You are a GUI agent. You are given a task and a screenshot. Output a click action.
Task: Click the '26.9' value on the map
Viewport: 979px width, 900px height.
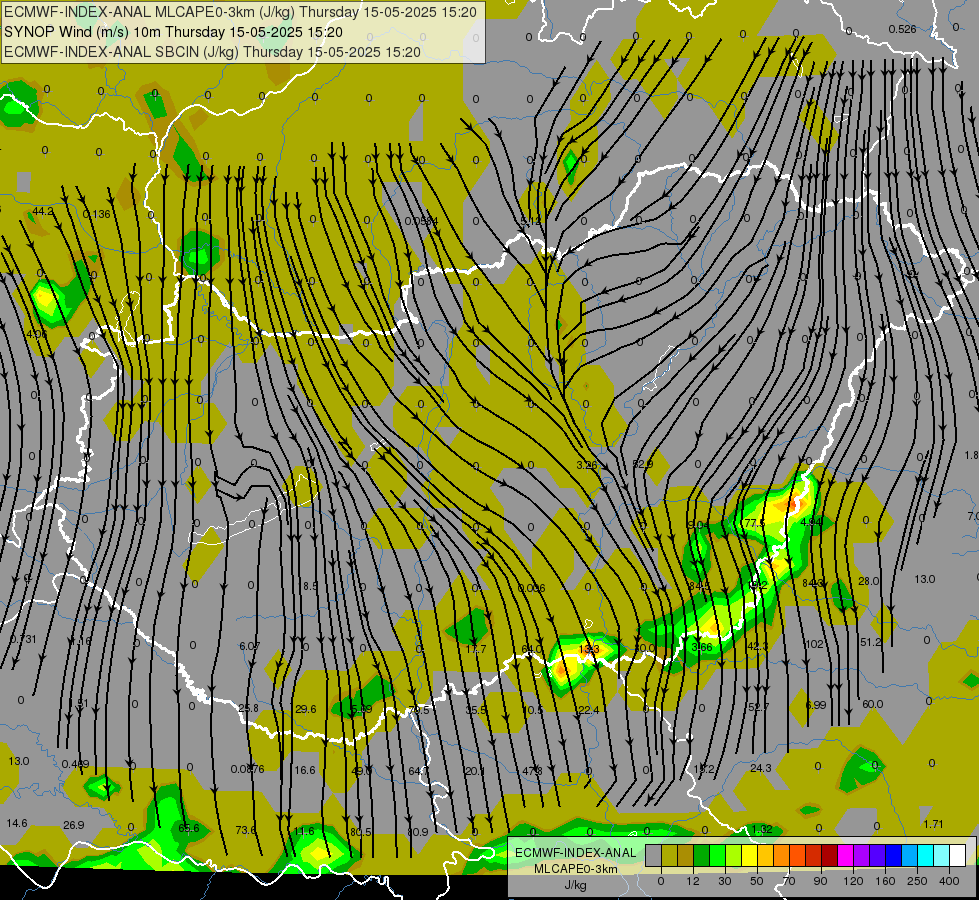74,825
